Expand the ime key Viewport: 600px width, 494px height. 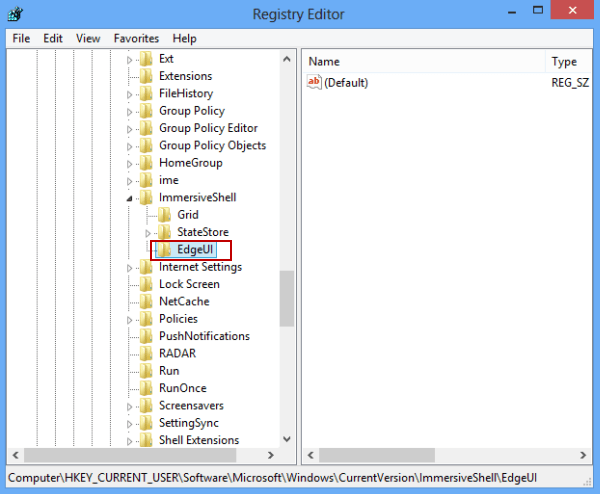click(x=129, y=181)
